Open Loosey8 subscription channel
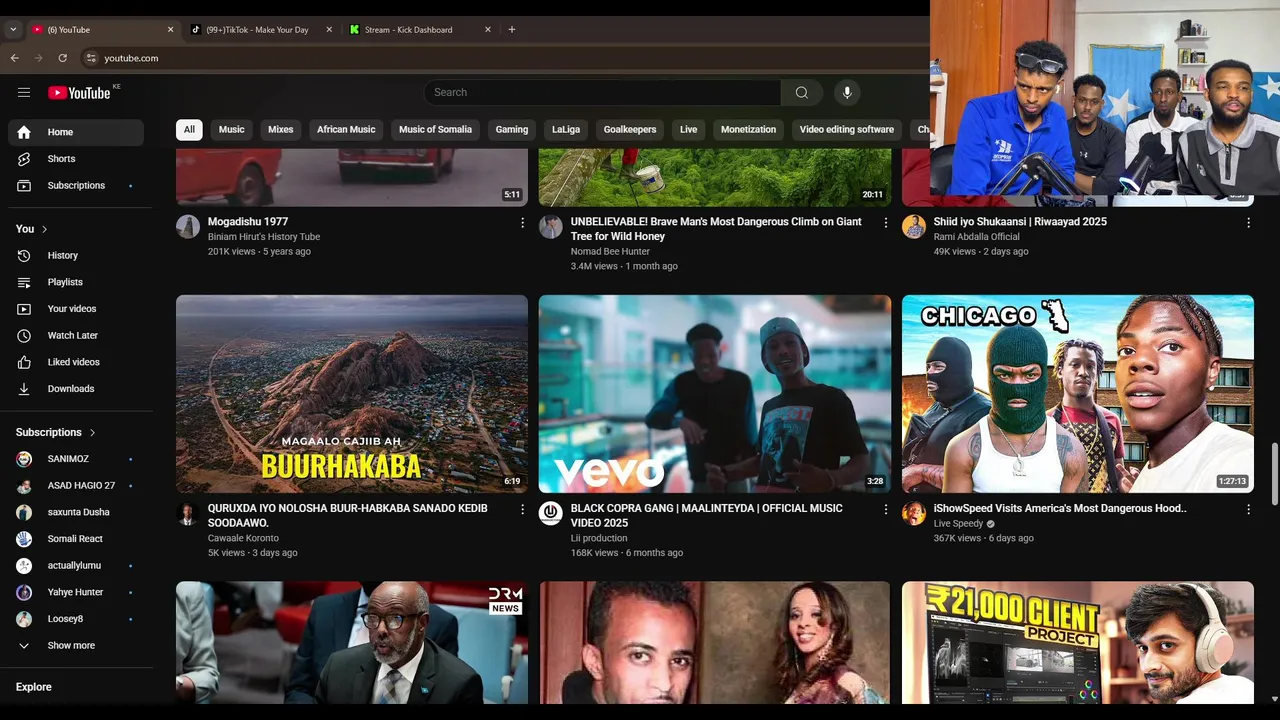 76,619
